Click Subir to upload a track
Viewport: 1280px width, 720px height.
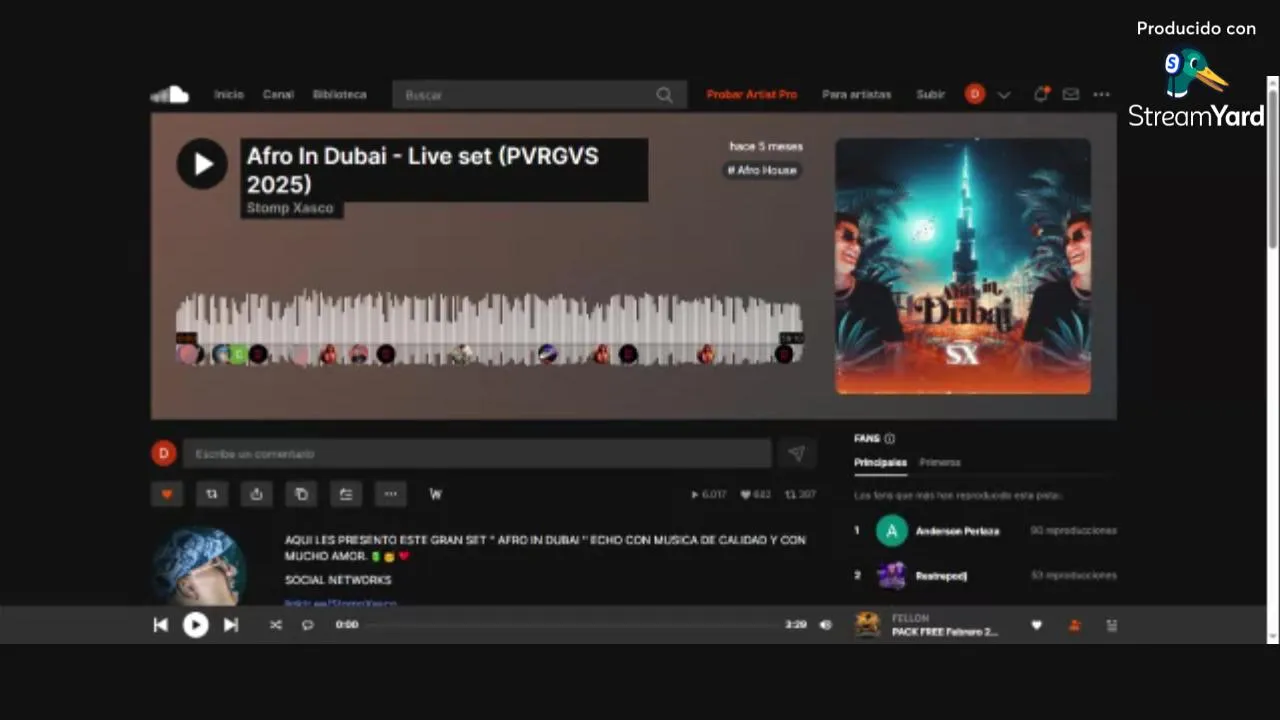coord(931,95)
